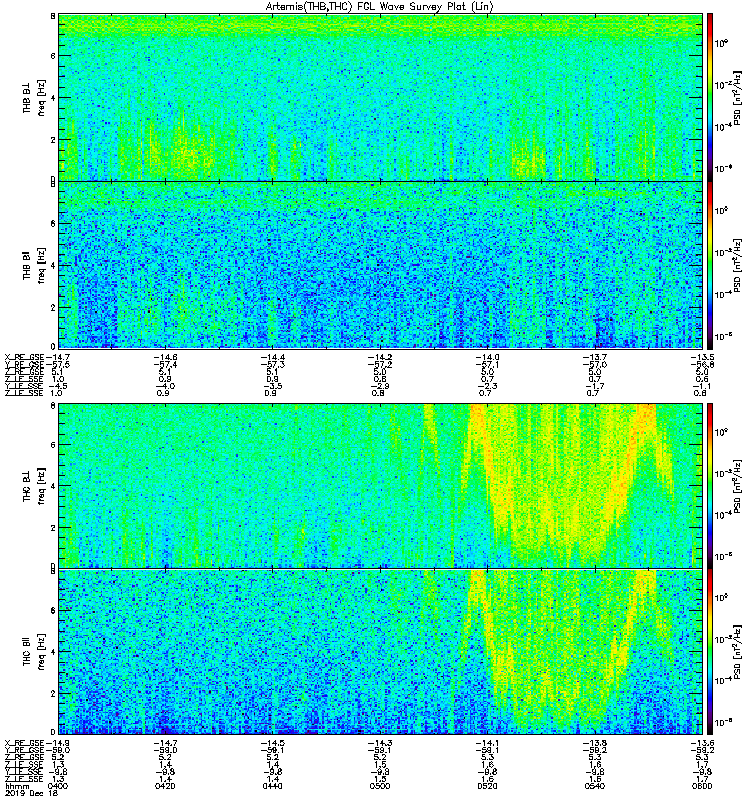Click the '0520' time tick label

point(487,786)
